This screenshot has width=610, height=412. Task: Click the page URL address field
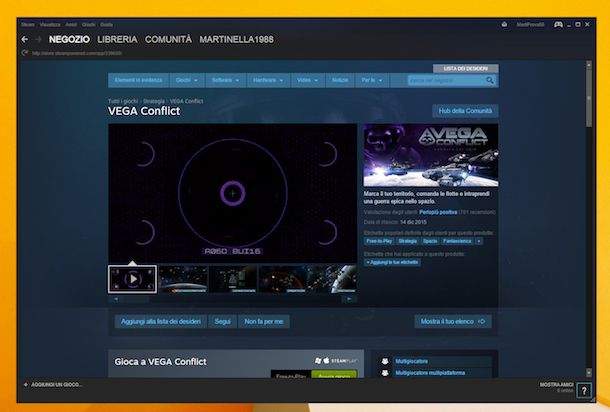point(77,53)
